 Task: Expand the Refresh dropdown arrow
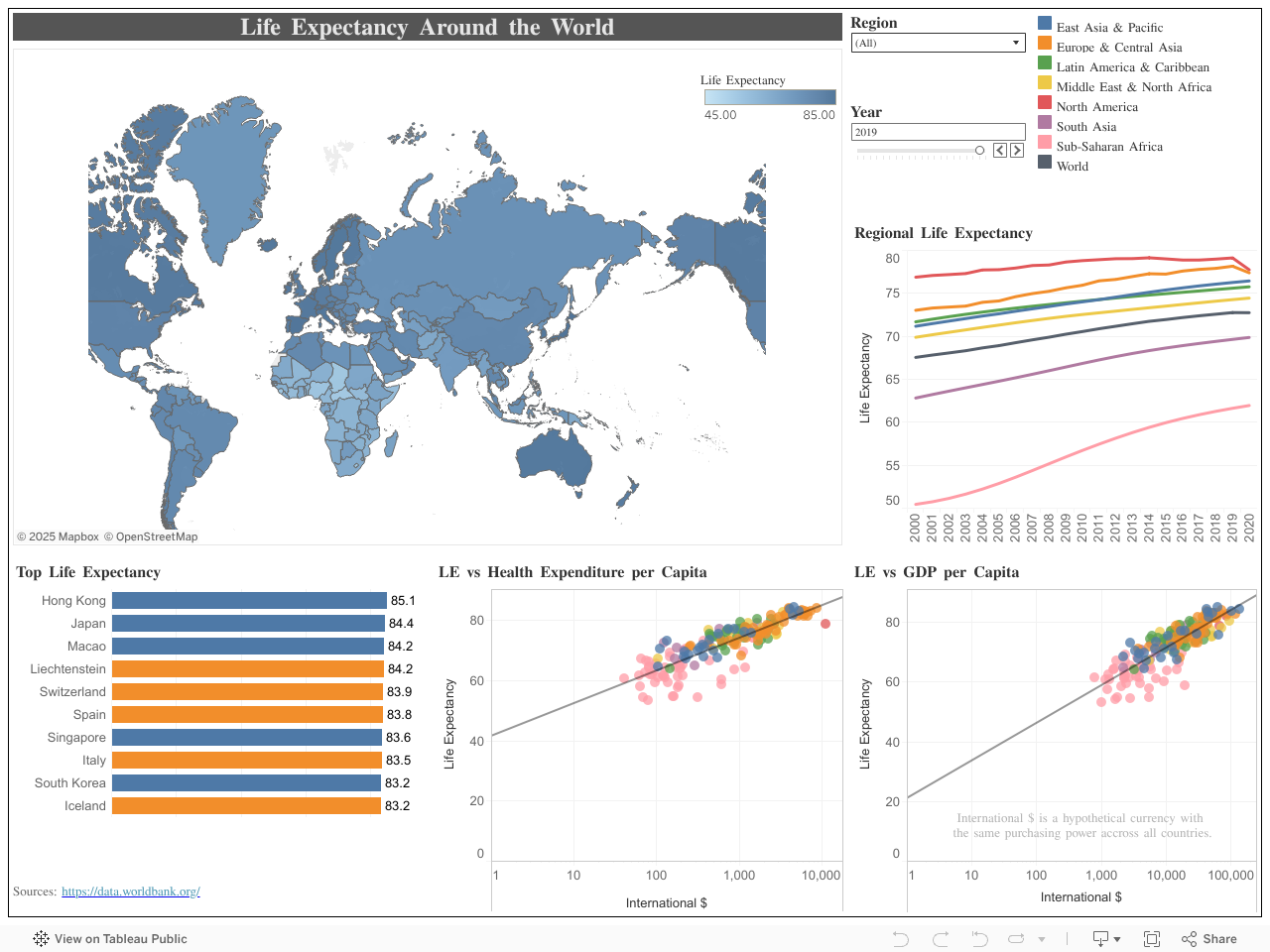pyautogui.click(x=1042, y=939)
